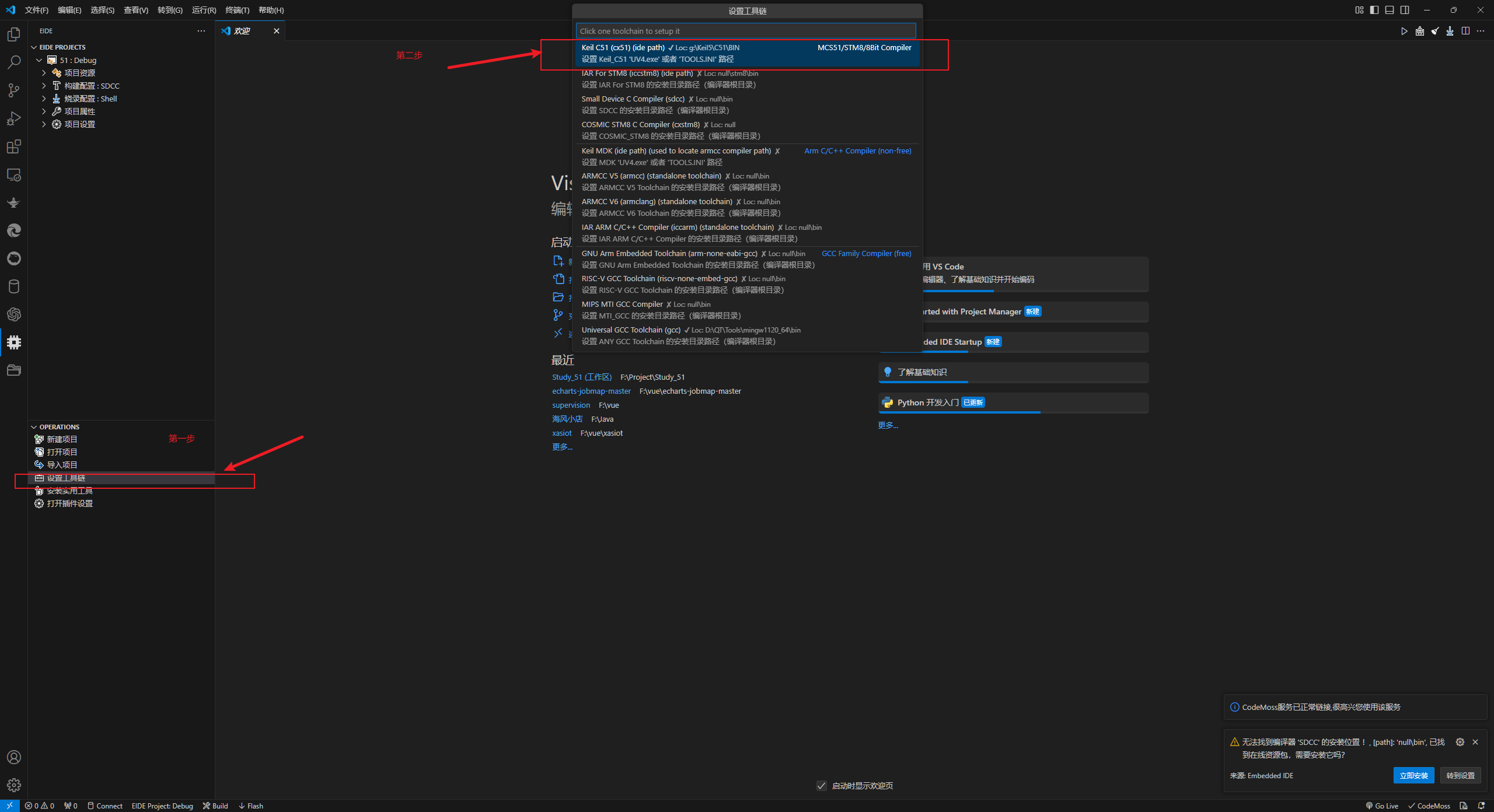This screenshot has height=812, width=1494.
Task: Collapse the EIDE PROJECTS section
Action: click(34, 47)
